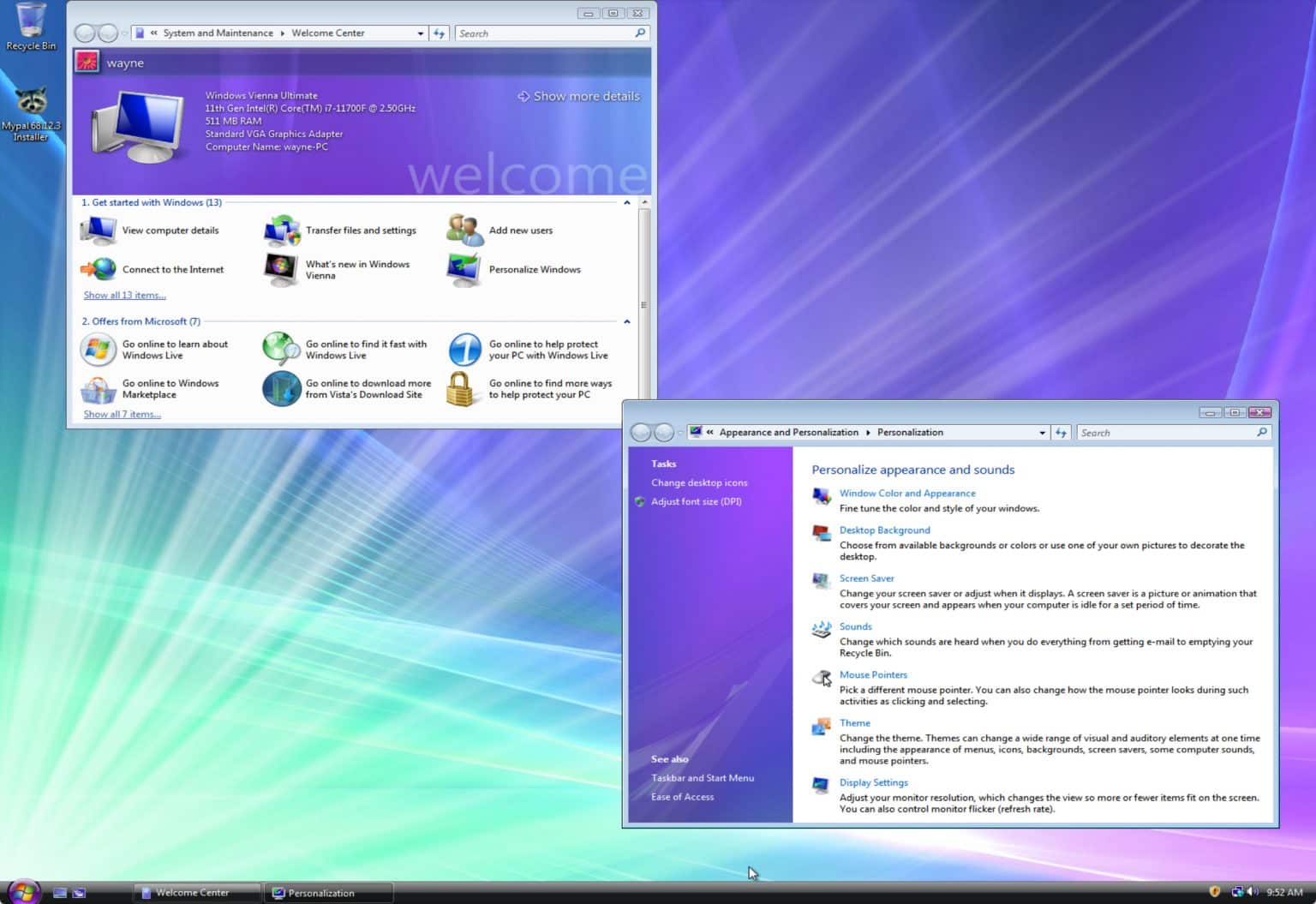Open Show all 13 items link
This screenshot has height=904, width=1316.
pos(123,295)
